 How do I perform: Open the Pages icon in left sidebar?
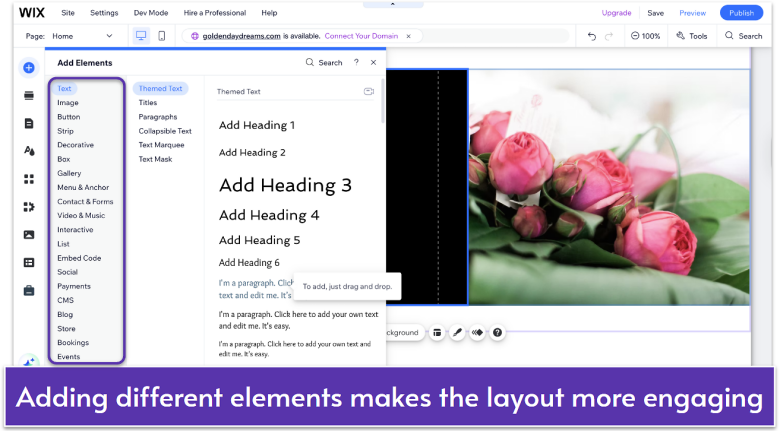pos(29,123)
